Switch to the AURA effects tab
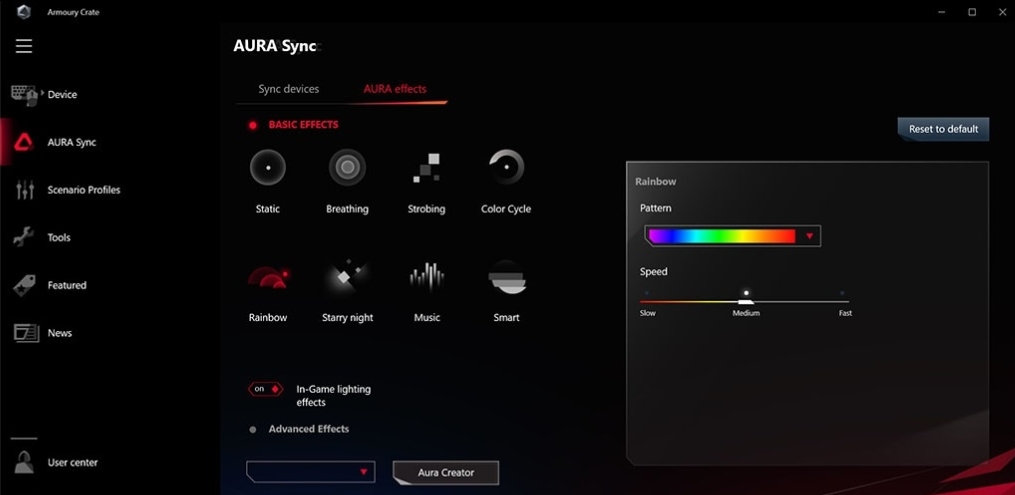The image size is (1015, 495). click(395, 89)
